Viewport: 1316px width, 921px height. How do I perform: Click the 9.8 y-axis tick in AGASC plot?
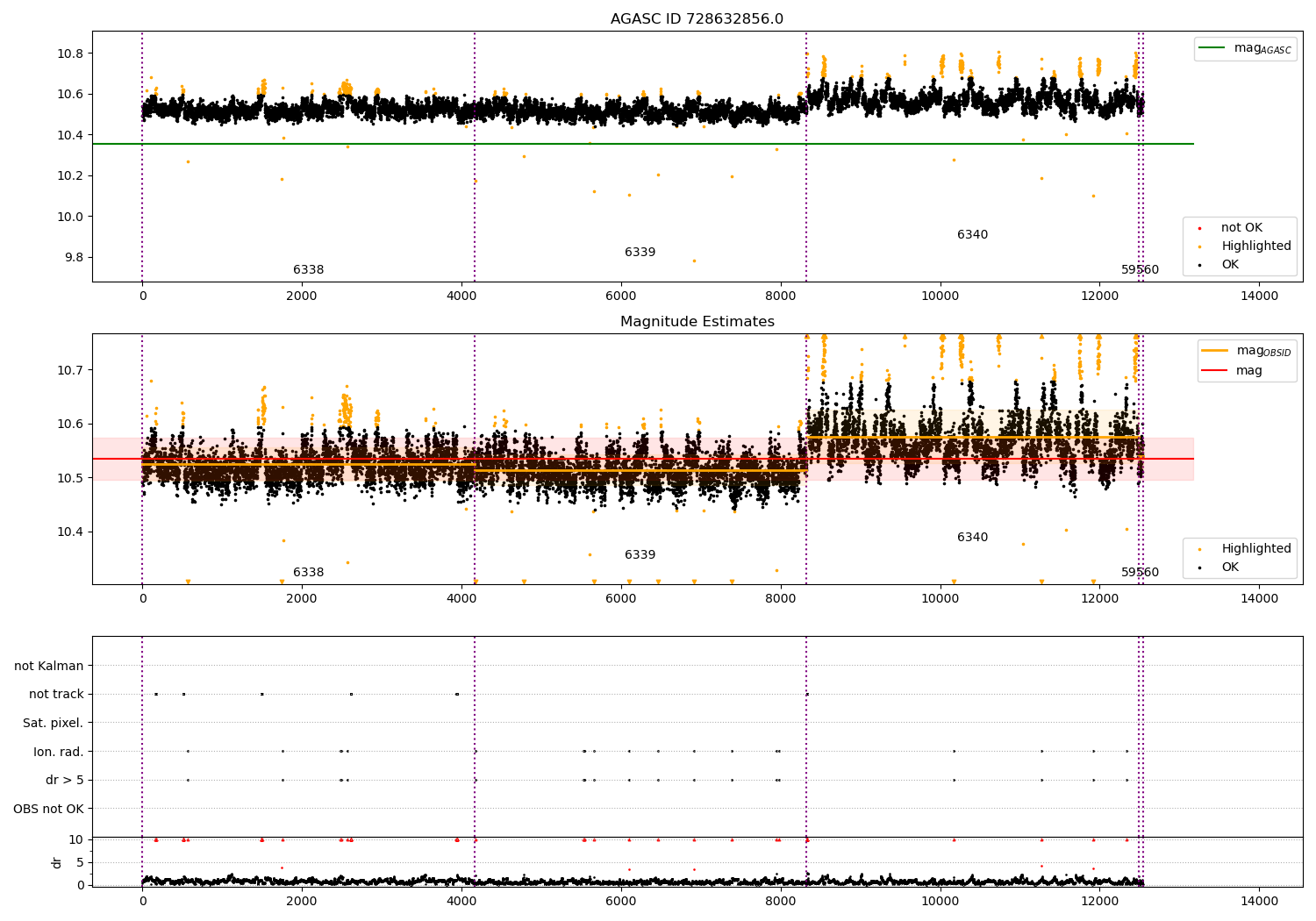click(x=74, y=258)
